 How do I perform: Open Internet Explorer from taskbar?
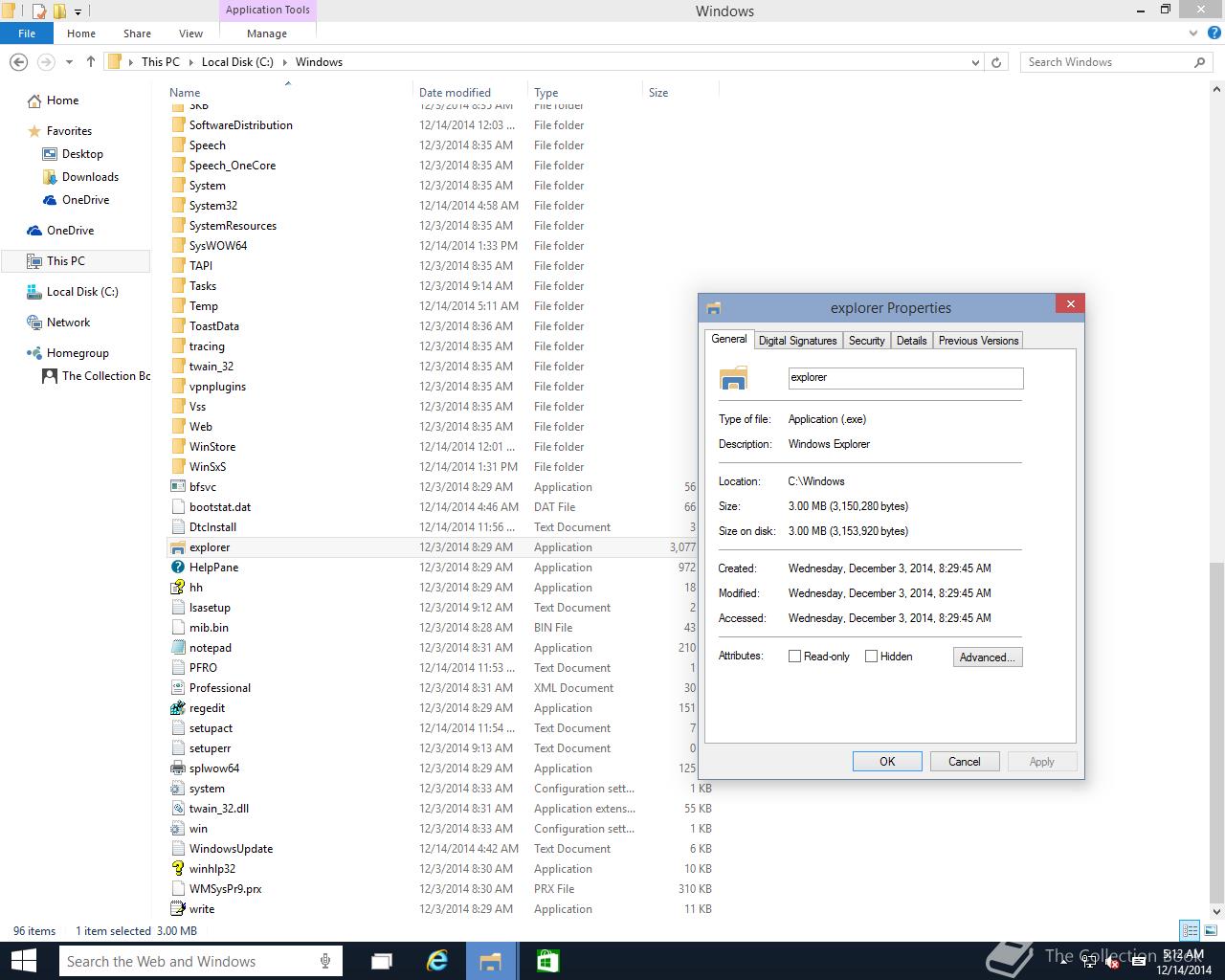(x=438, y=961)
